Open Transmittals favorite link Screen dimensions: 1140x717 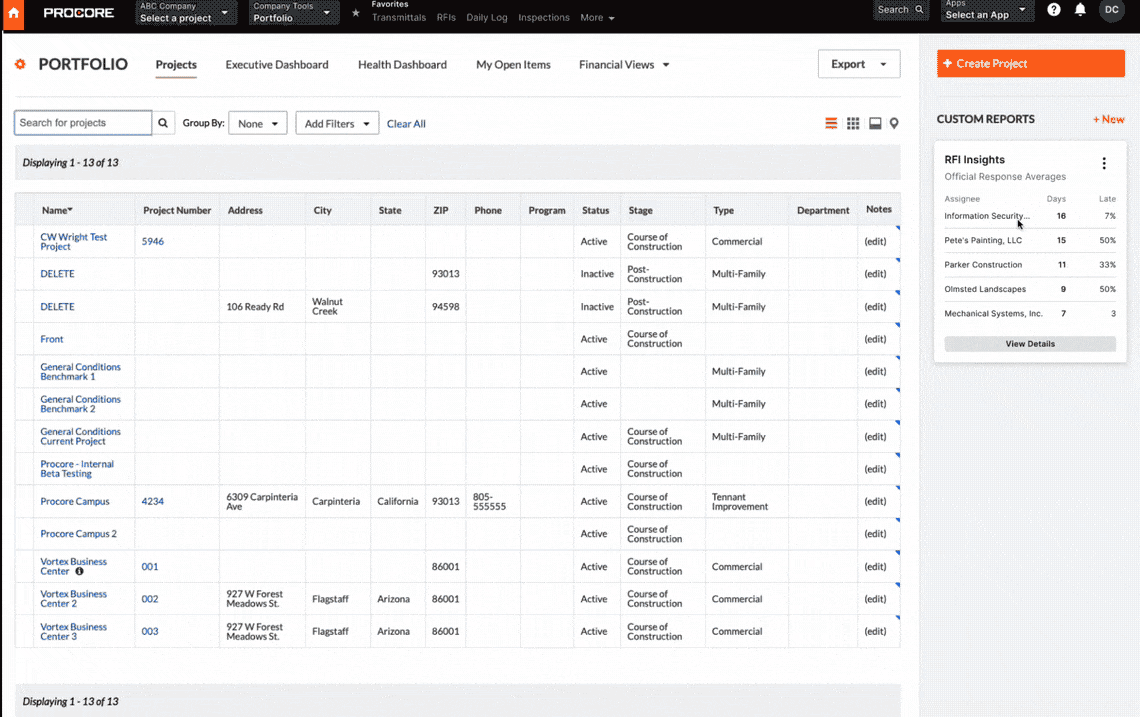398,17
